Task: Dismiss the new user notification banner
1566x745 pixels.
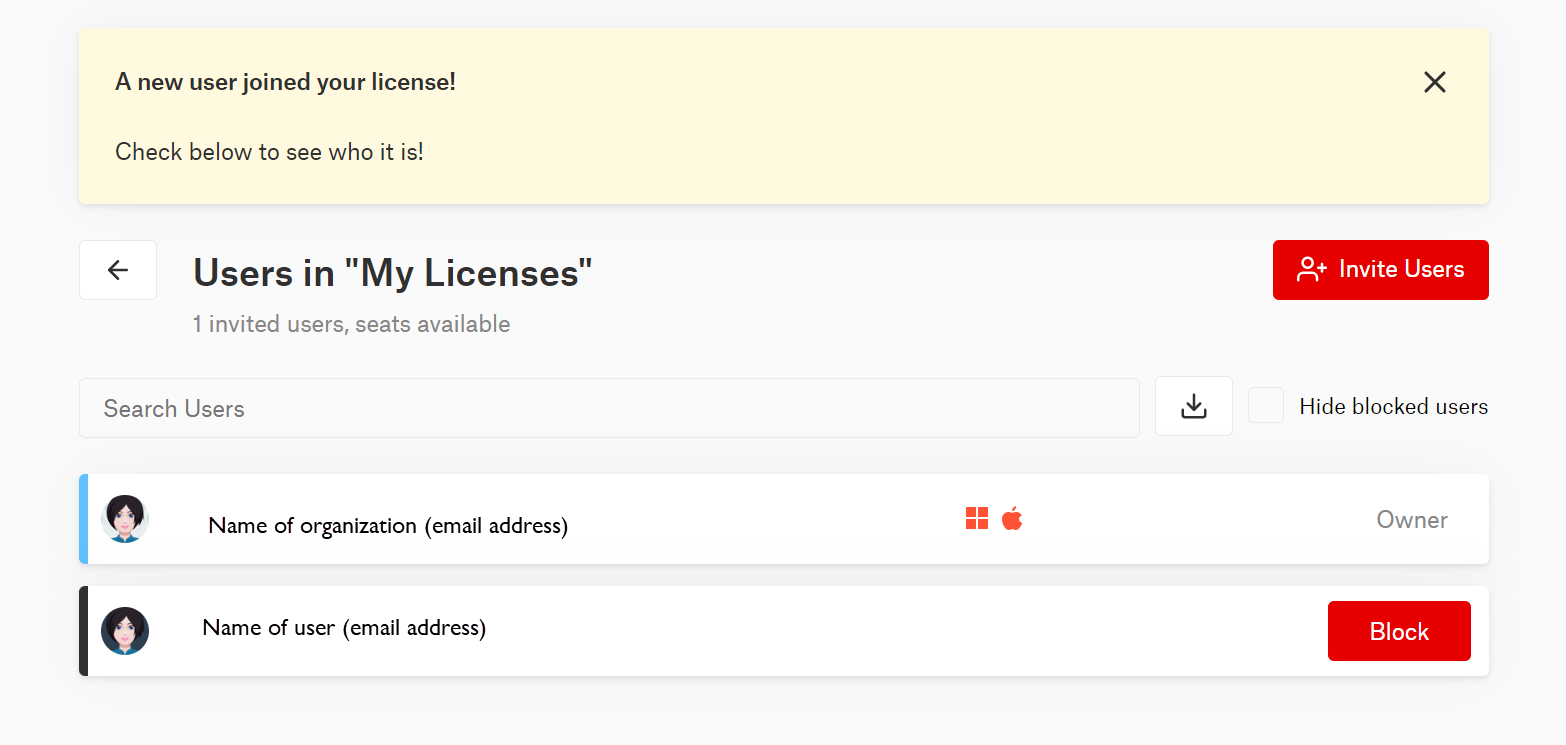Action: 1434,83
